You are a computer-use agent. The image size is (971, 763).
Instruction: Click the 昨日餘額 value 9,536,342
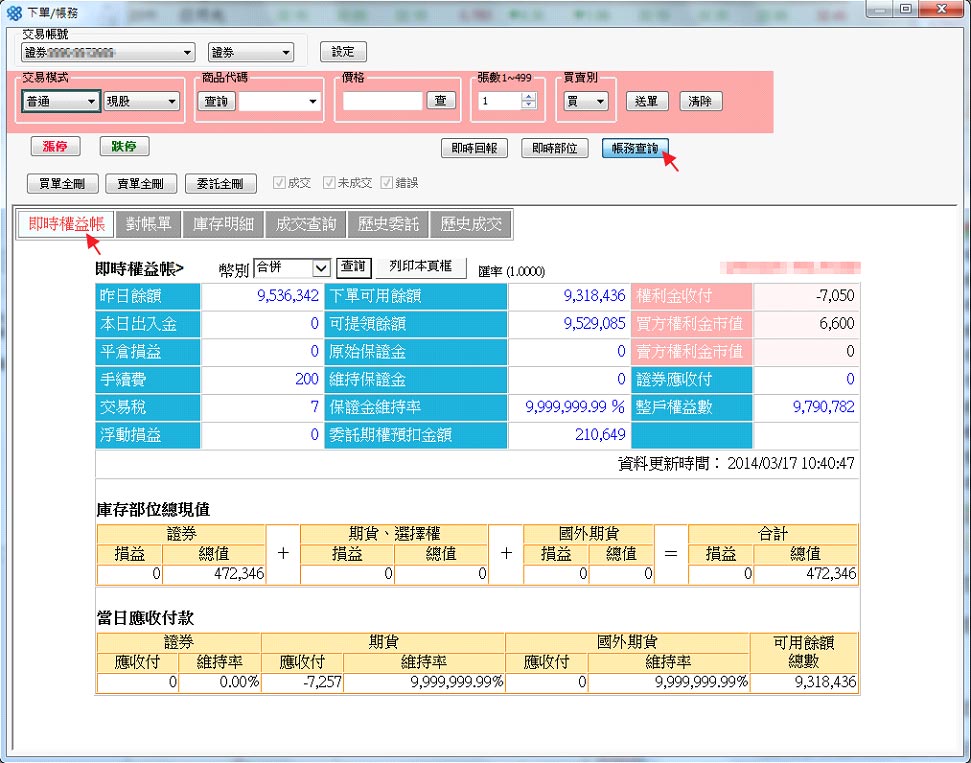(288, 296)
